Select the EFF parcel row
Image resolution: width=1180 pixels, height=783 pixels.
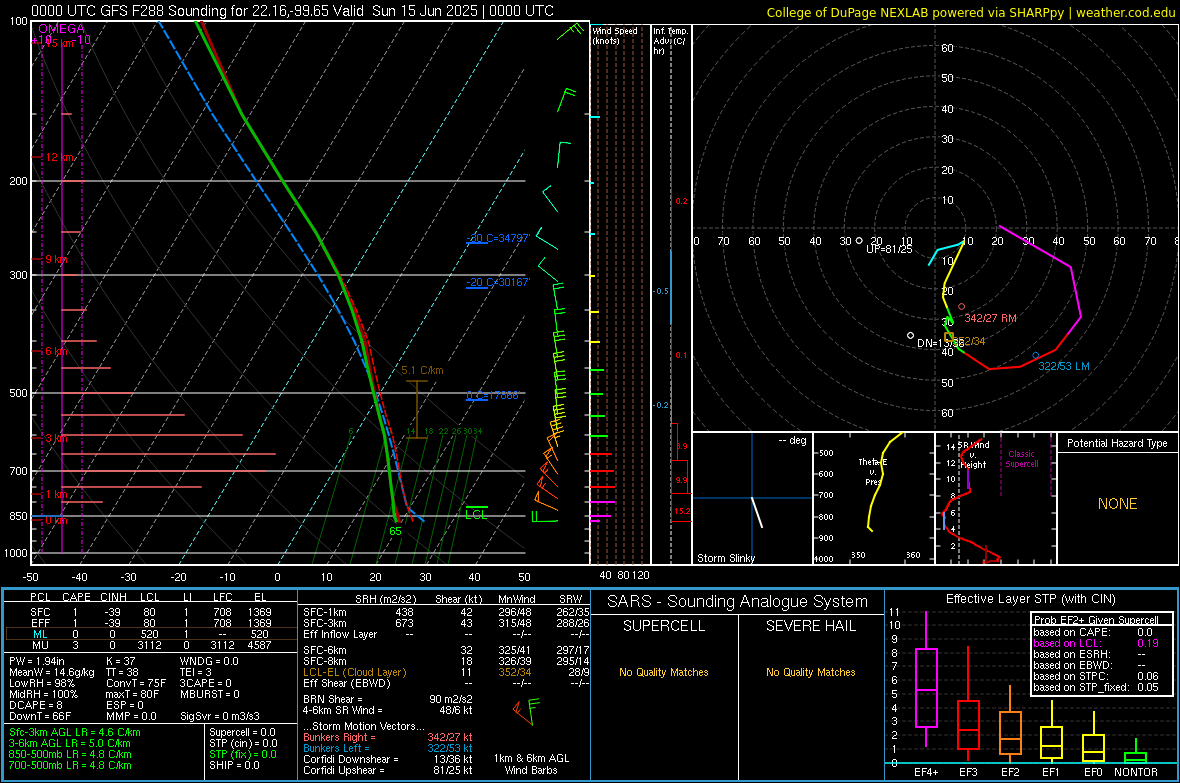pyautogui.click(x=149, y=623)
